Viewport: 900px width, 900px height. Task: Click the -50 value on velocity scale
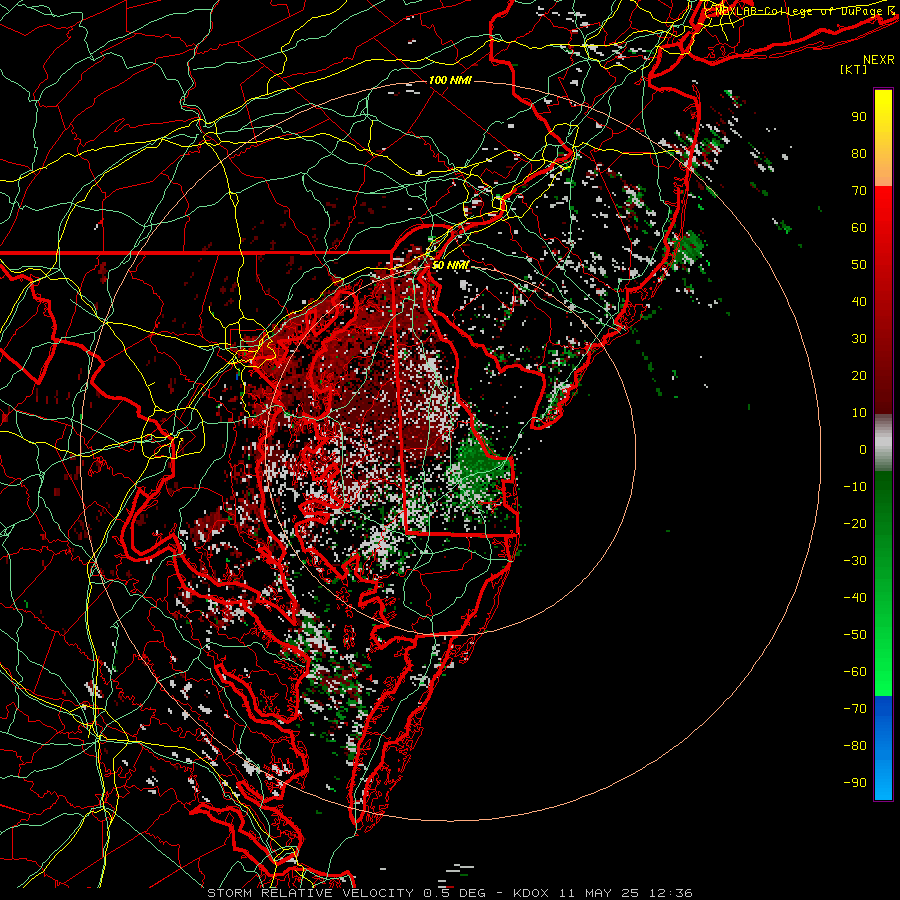point(855,635)
